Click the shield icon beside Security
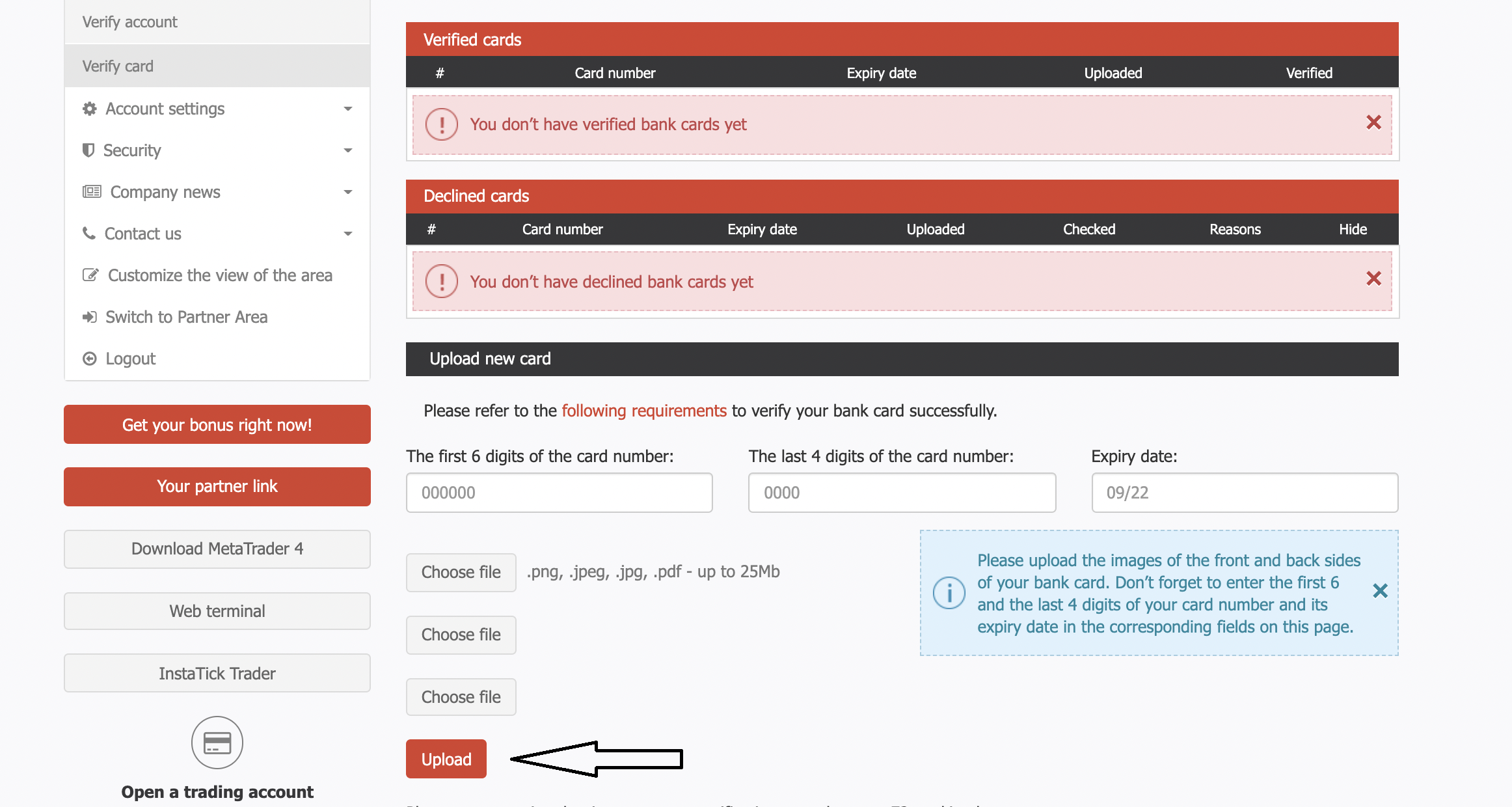This screenshot has width=1512, height=807. pos(88,150)
